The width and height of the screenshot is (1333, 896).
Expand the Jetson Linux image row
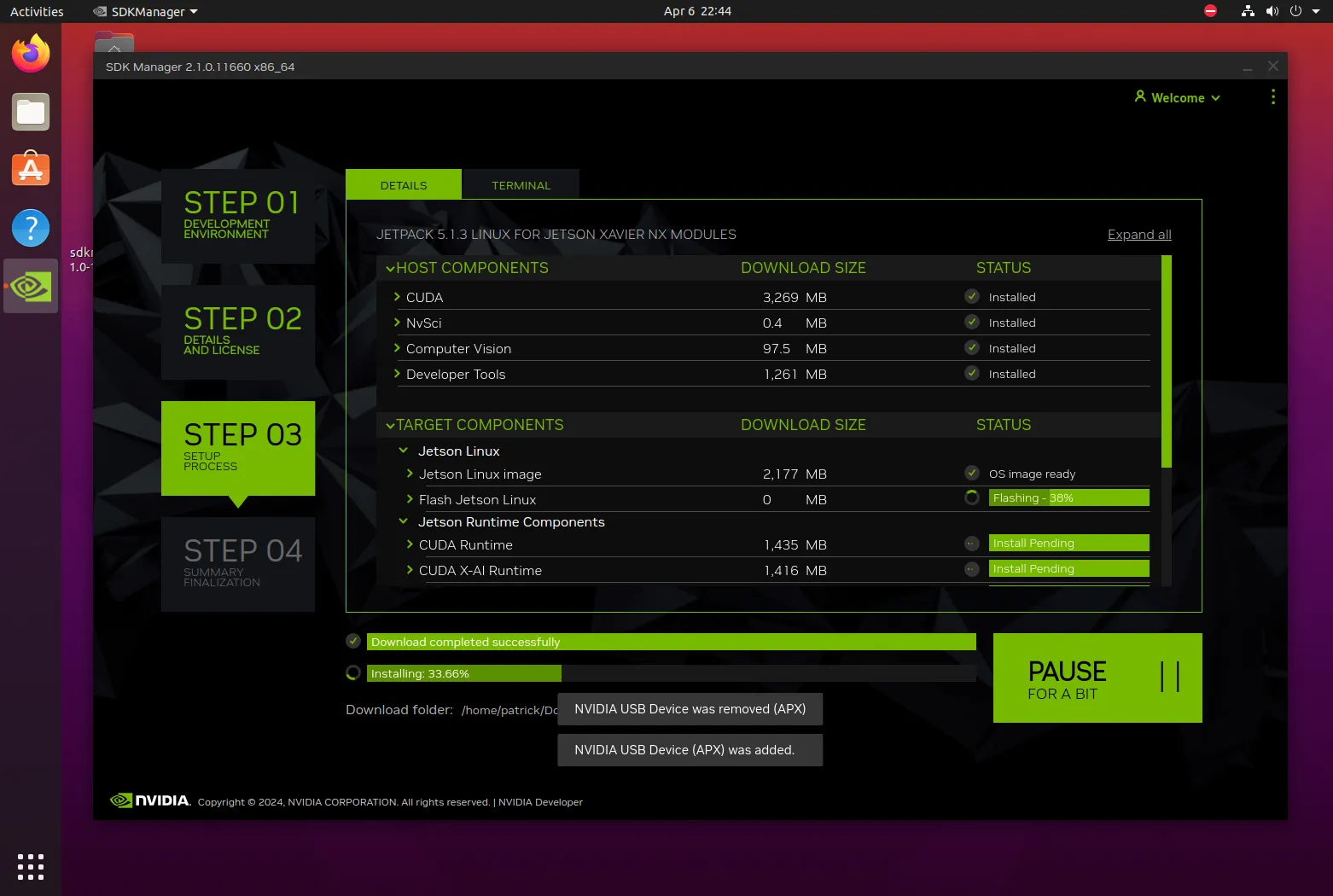(x=410, y=474)
